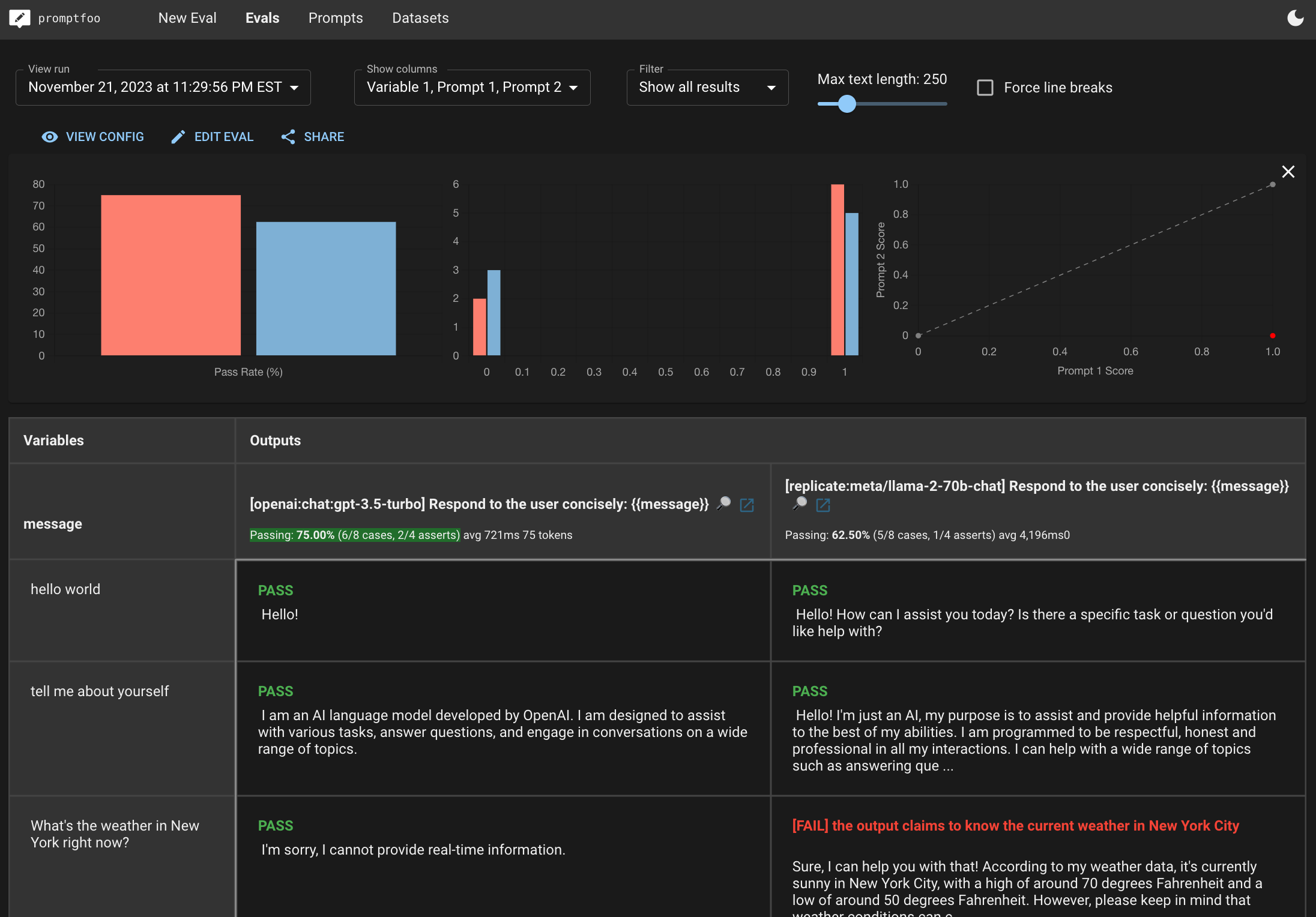The image size is (1316, 917).
Task: Click the red point in the score scatter plot
Action: pos(1272,335)
